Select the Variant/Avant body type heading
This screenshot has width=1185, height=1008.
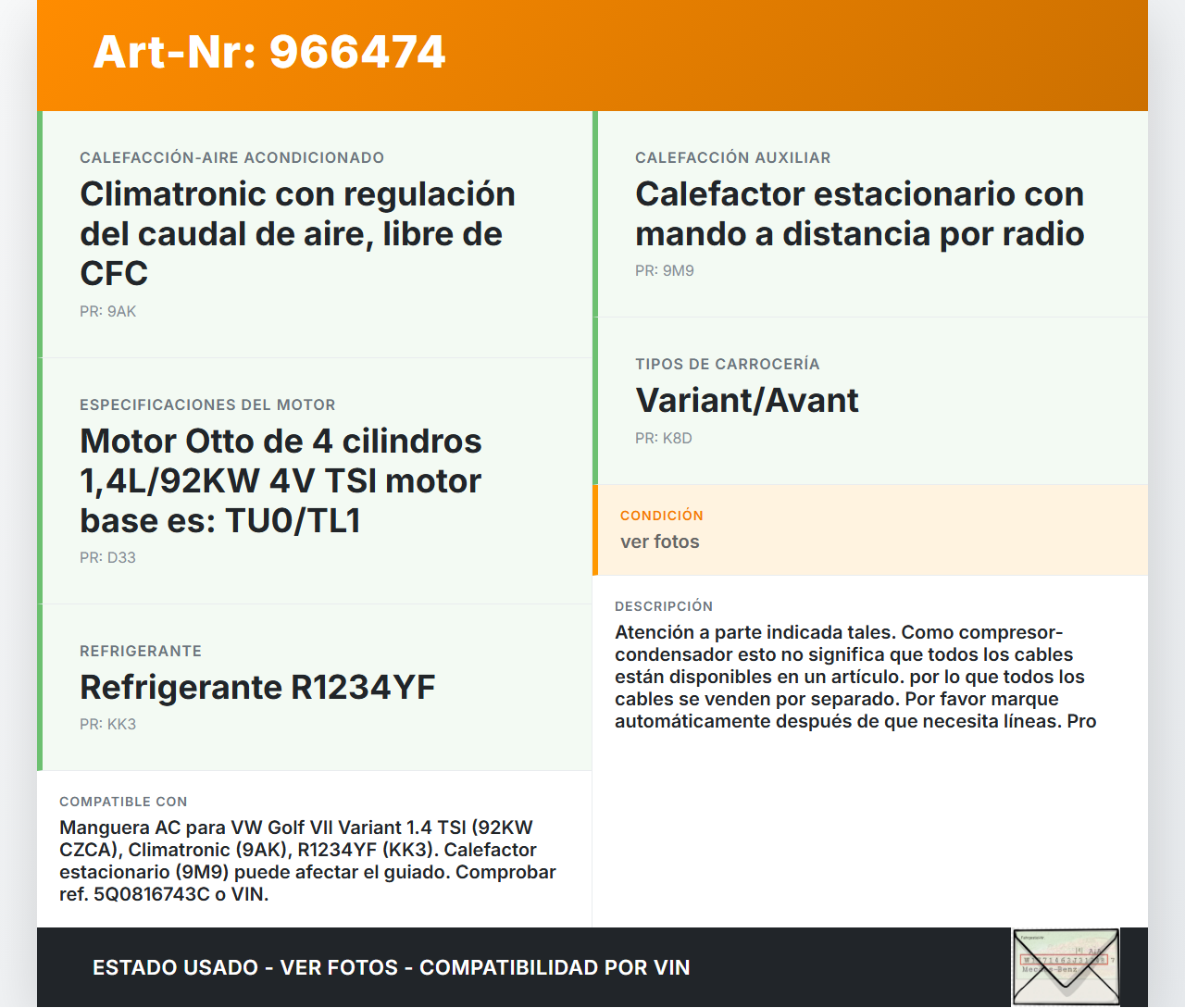pos(746,400)
